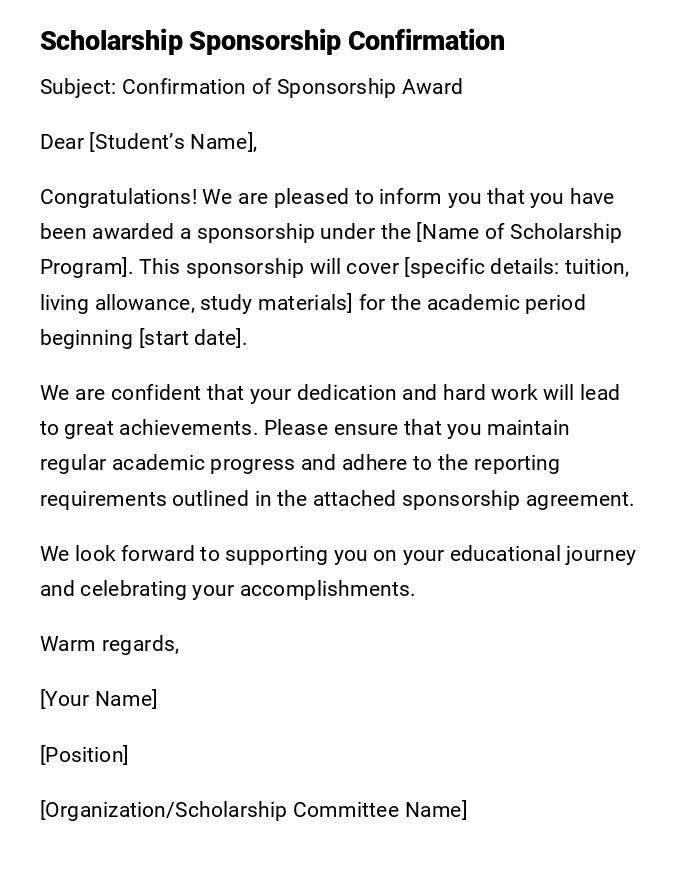Click the [Name of Scholarship Program] placeholder

click(x=518, y=232)
